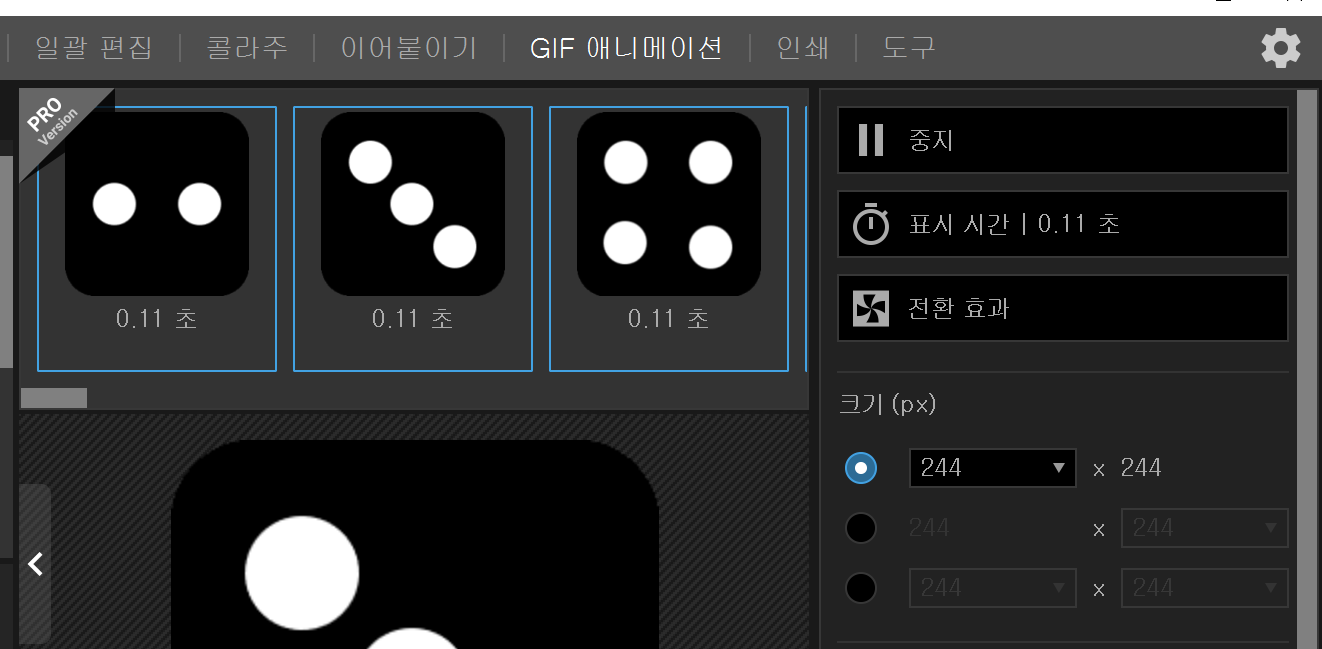This screenshot has width=1322, height=649.
Task: Click the 중지 button label
Action: click(x=931, y=140)
